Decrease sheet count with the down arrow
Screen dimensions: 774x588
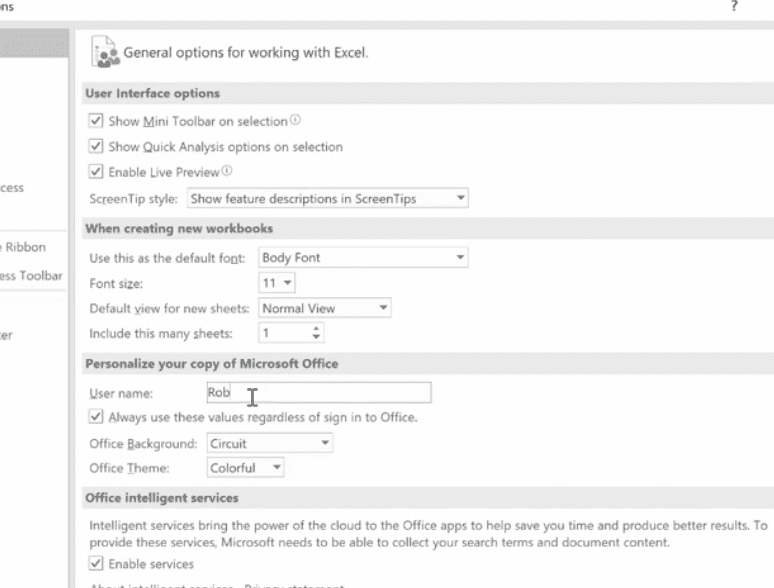[x=317, y=337]
